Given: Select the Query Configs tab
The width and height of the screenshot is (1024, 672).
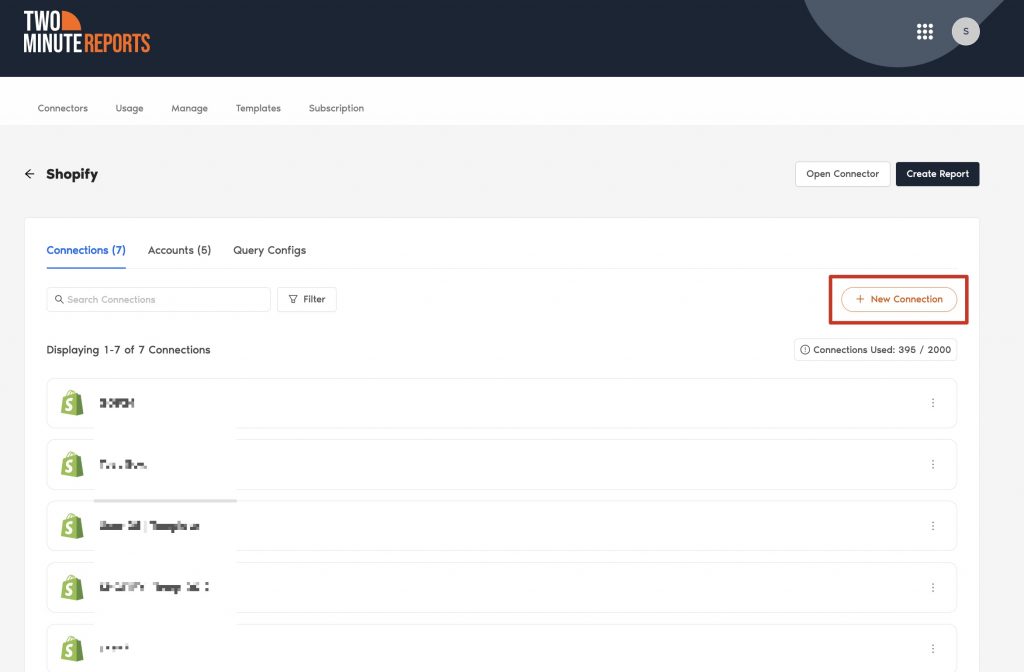Looking at the screenshot, I should coord(269,250).
